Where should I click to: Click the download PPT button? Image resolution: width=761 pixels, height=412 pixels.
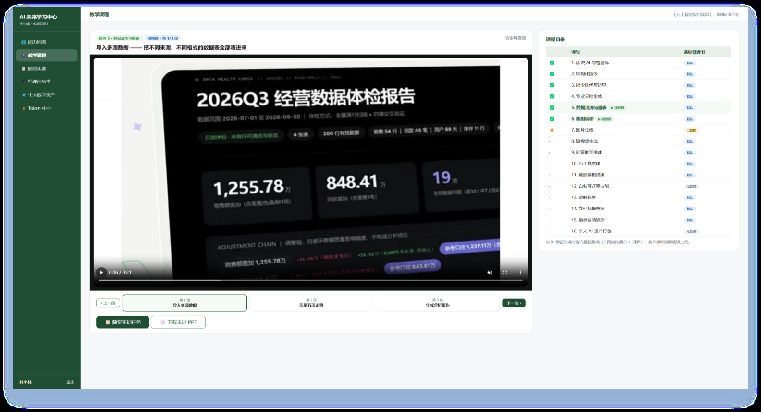[178, 322]
